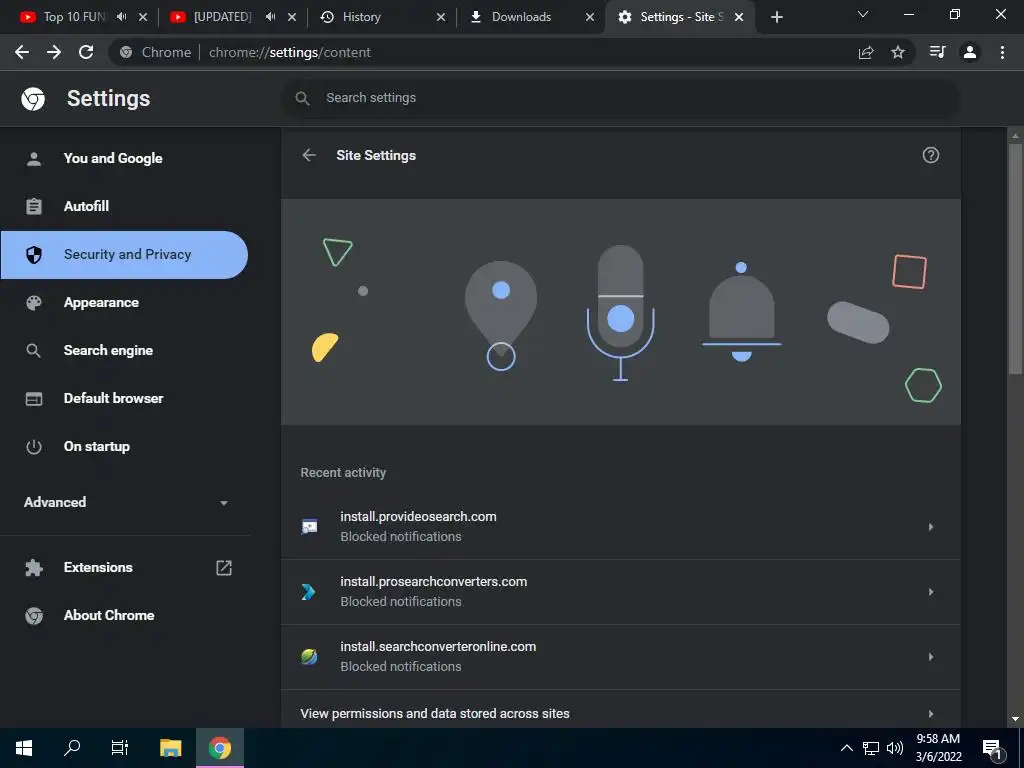Open File Explorer from taskbar
This screenshot has width=1024, height=768.
pos(170,748)
